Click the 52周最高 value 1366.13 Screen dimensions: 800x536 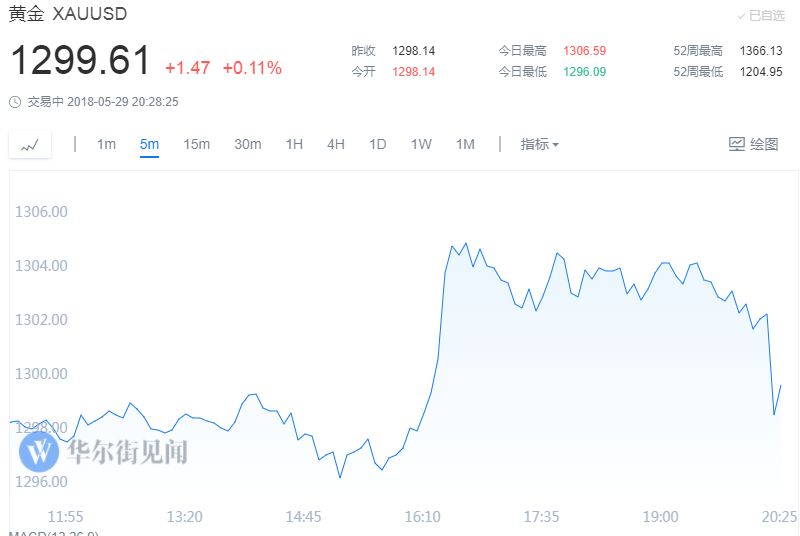[x=760, y=50]
